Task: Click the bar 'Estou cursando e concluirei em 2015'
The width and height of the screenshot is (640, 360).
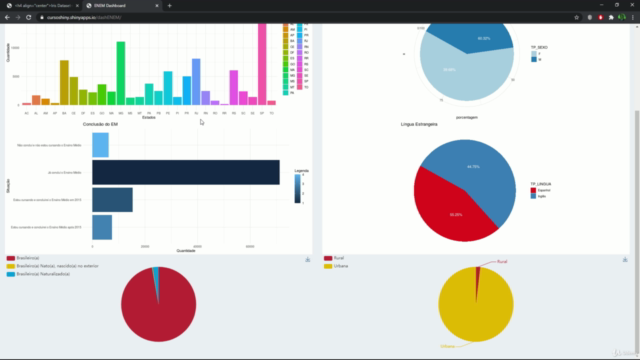Action: pyautogui.click(x=112, y=200)
